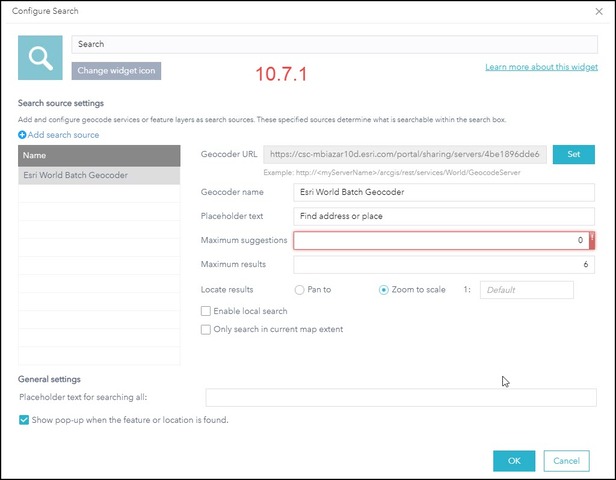Uncheck Show pop-up when feature is found
616x480 pixels.
(24, 420)
